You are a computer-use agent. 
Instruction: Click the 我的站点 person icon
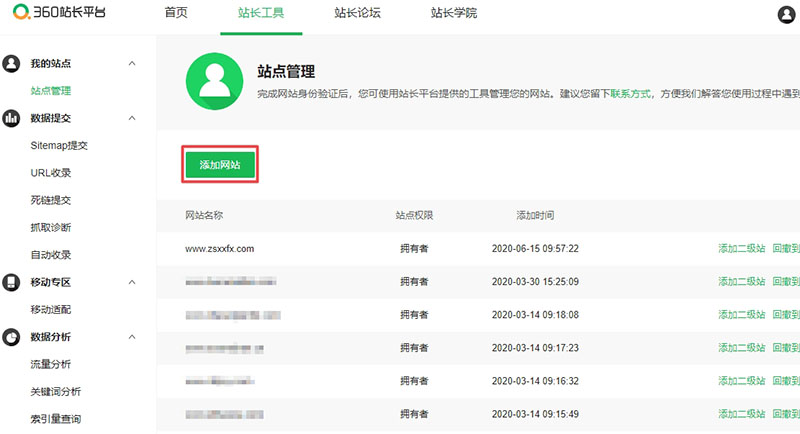11,64
